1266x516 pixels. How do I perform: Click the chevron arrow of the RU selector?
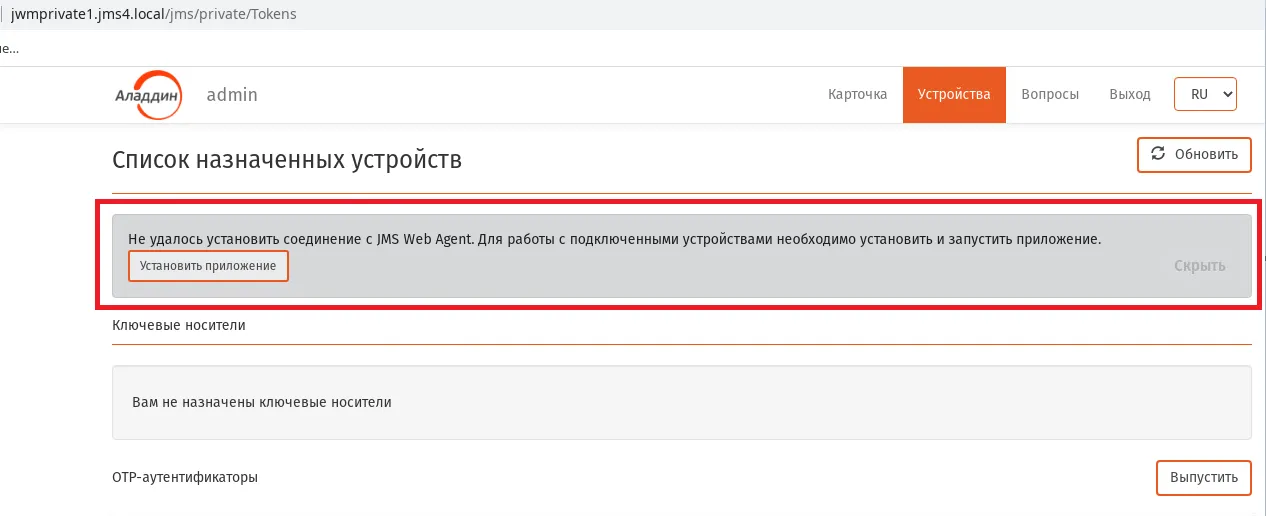pos(1228,94)
